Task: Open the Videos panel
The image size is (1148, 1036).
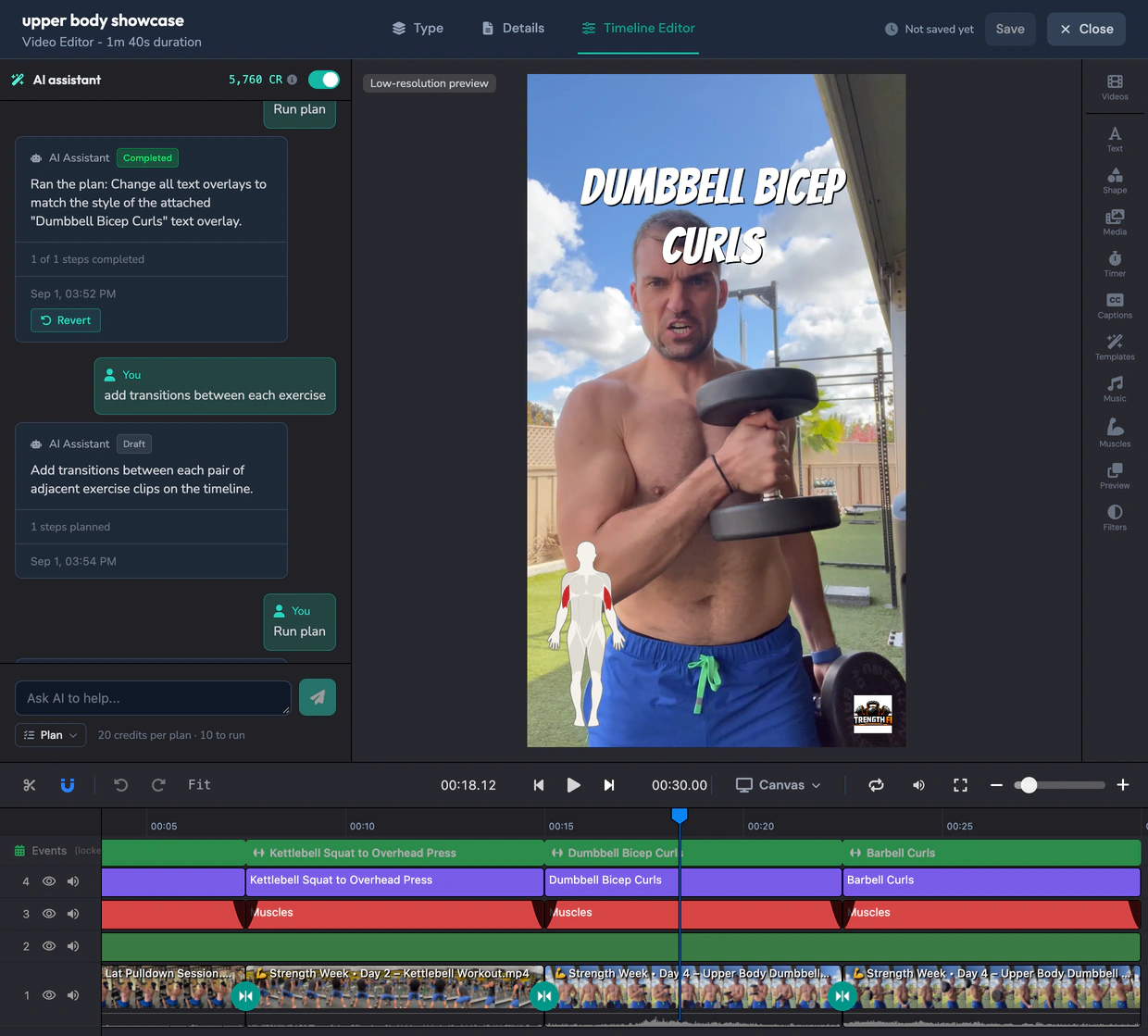Action: 1115,88
